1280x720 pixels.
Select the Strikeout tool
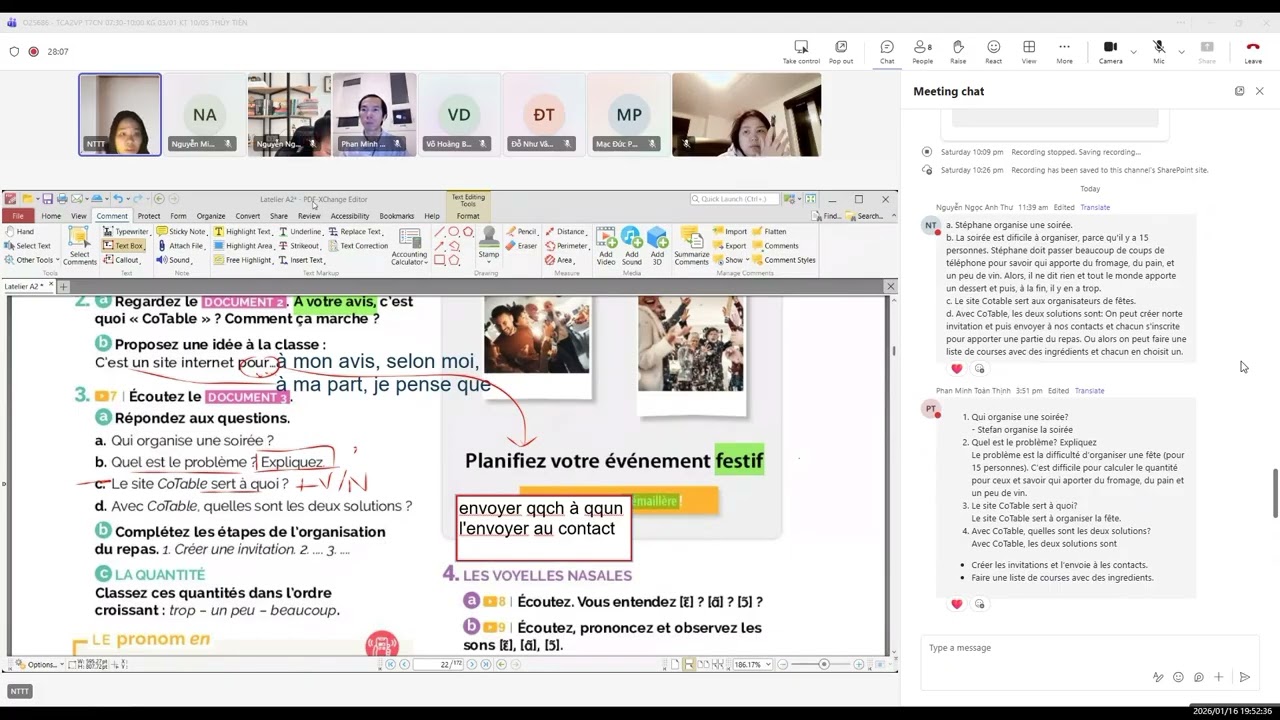point(299,246)
